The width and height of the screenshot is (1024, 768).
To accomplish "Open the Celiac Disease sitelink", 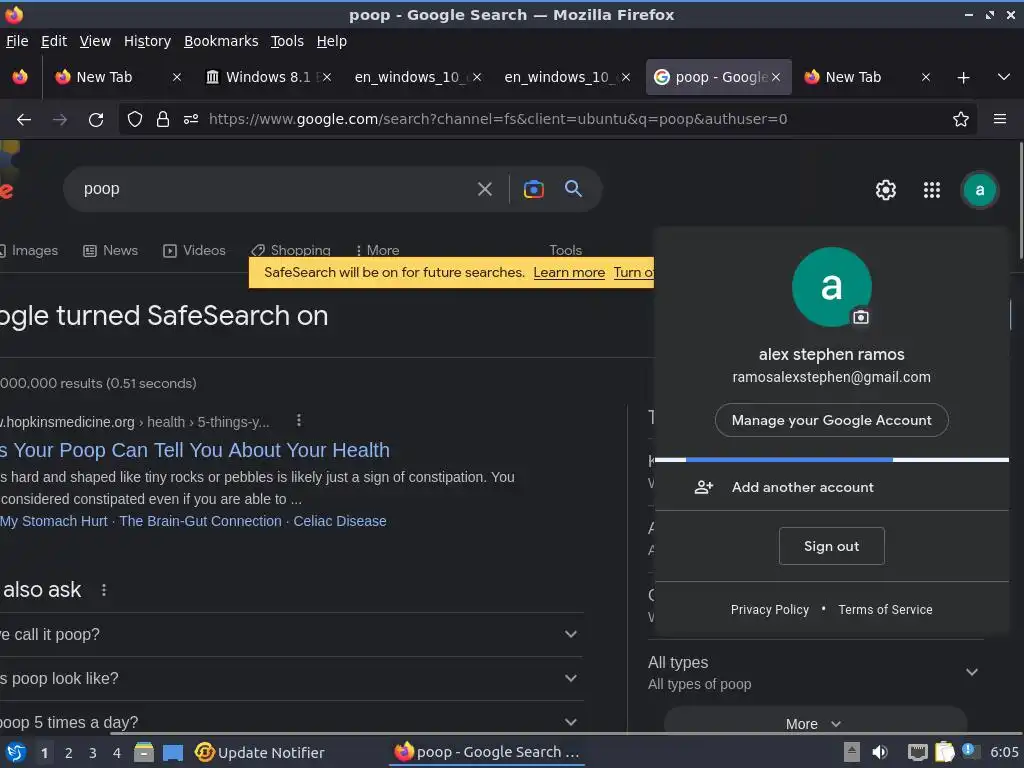I will click(340, 521).
